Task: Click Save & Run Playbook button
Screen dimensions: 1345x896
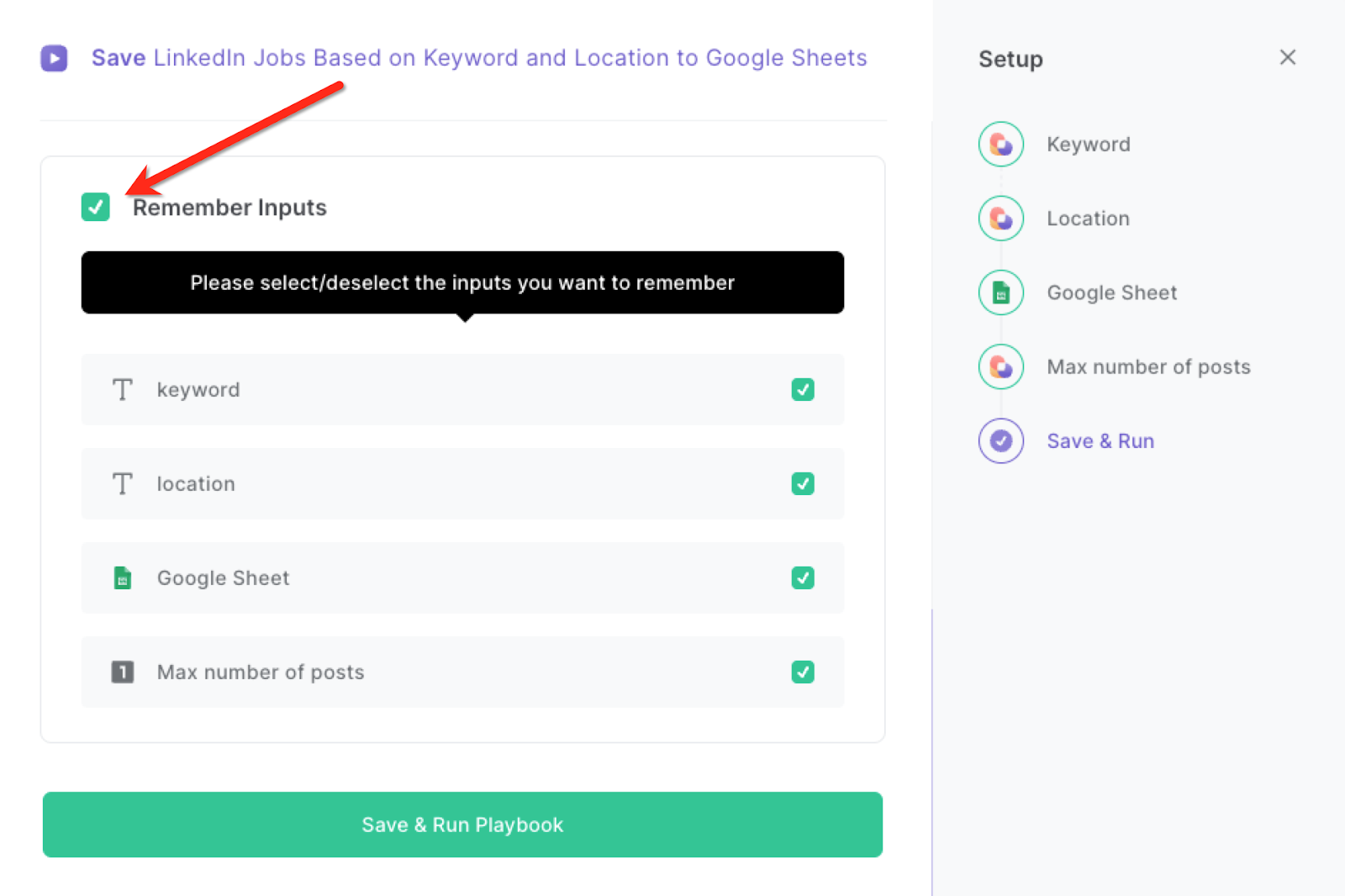Action: [462, 825]
